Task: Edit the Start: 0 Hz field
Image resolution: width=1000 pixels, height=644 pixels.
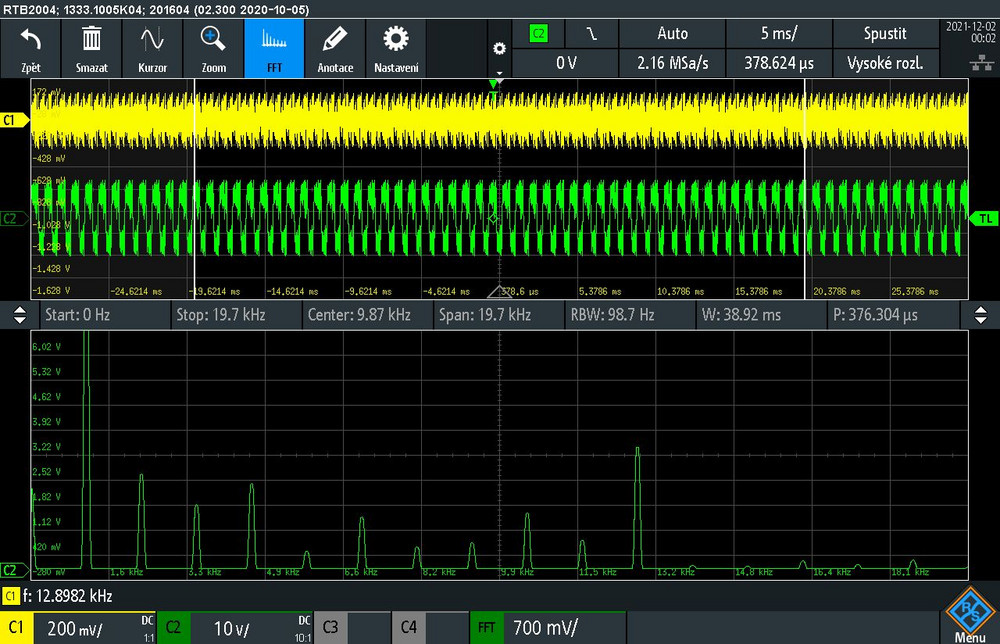Action: point(106,315)
